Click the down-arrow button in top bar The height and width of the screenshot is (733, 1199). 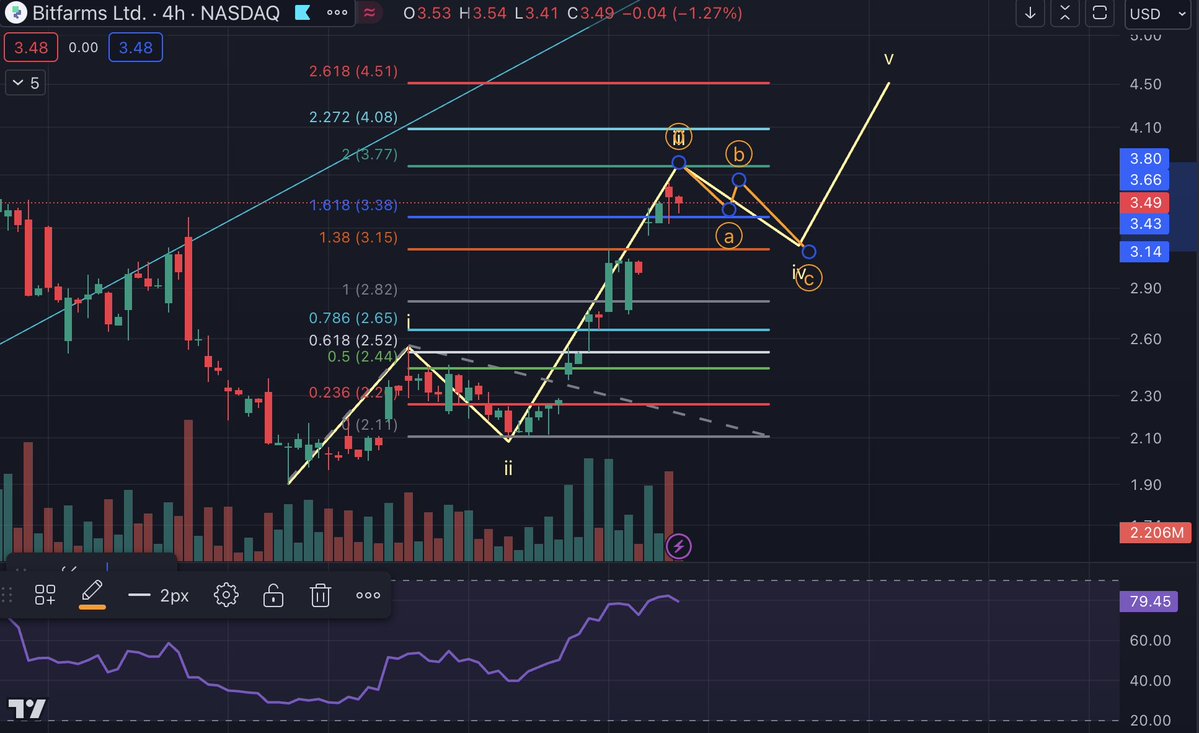pos(1030,13)
